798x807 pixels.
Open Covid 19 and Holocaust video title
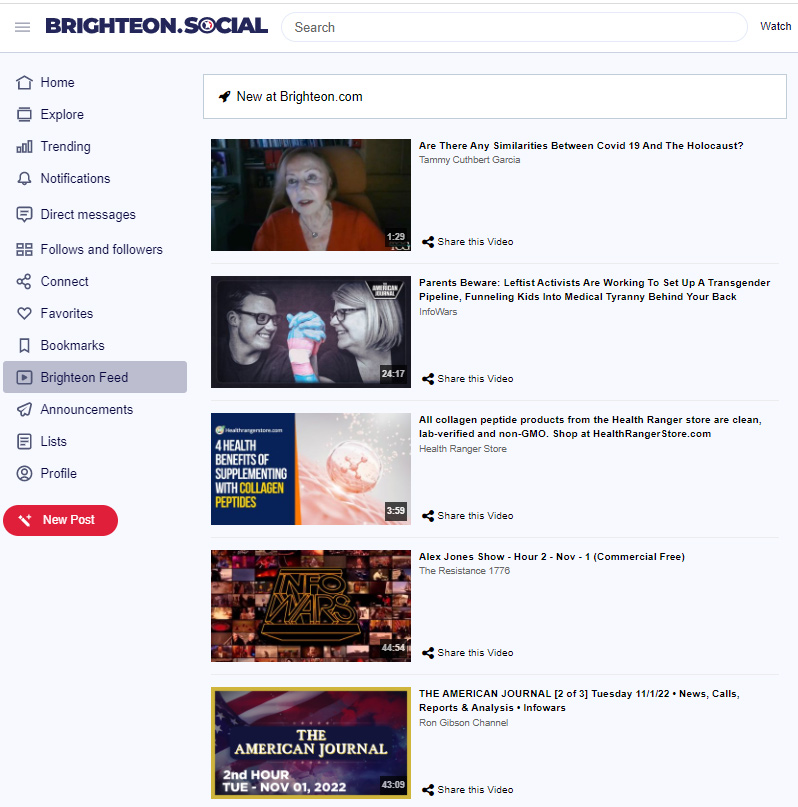pos(581,146)
